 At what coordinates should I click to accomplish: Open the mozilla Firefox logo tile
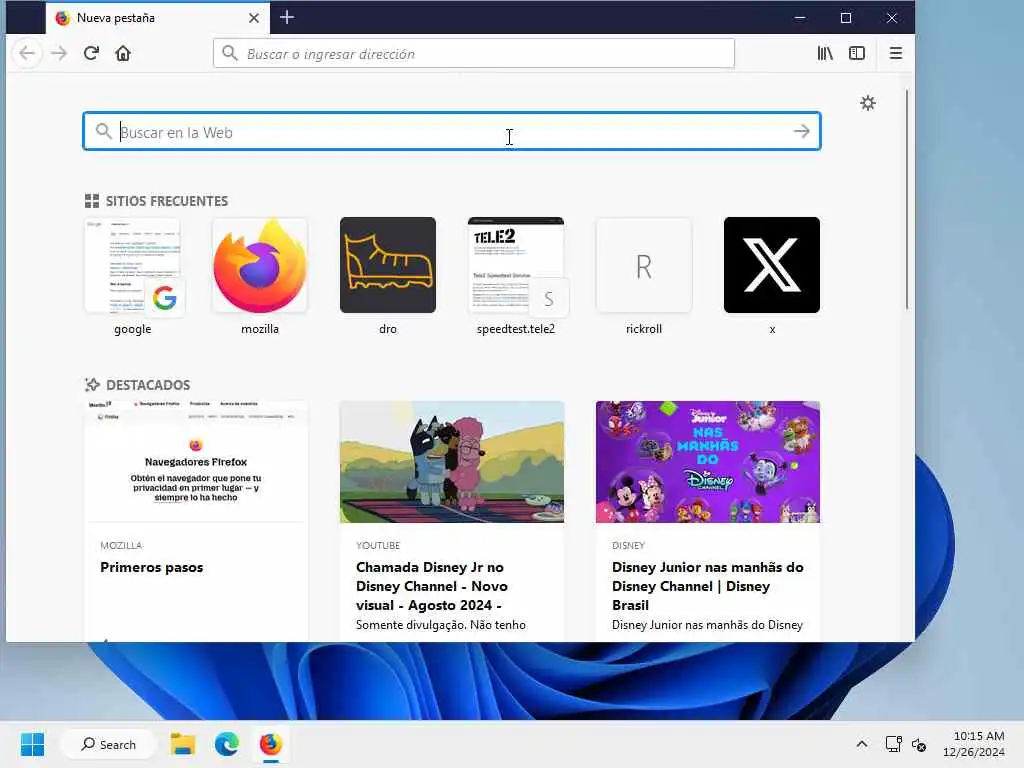point(260,265)
